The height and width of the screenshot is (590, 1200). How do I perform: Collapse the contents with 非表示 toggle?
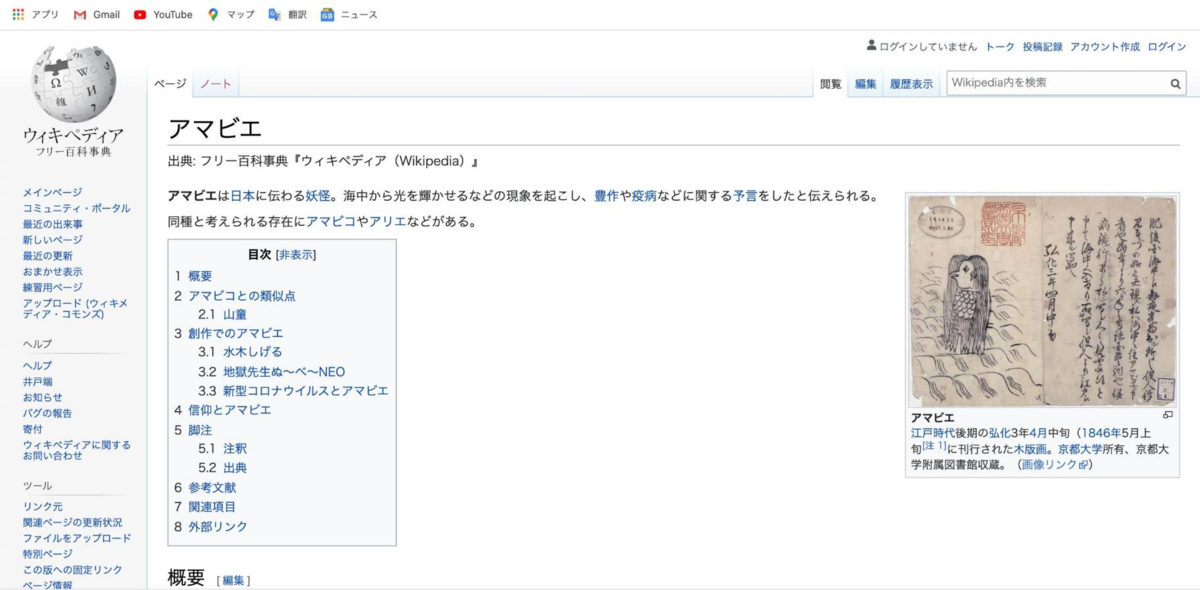point(295,255)
